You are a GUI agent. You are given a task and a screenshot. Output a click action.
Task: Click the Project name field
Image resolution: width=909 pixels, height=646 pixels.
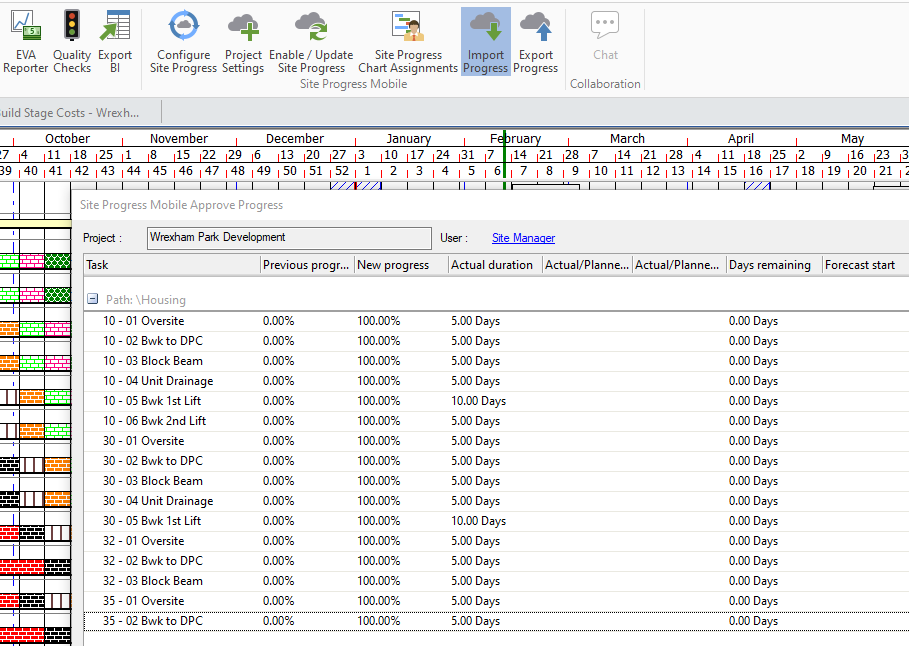click(x=288, y=238)
